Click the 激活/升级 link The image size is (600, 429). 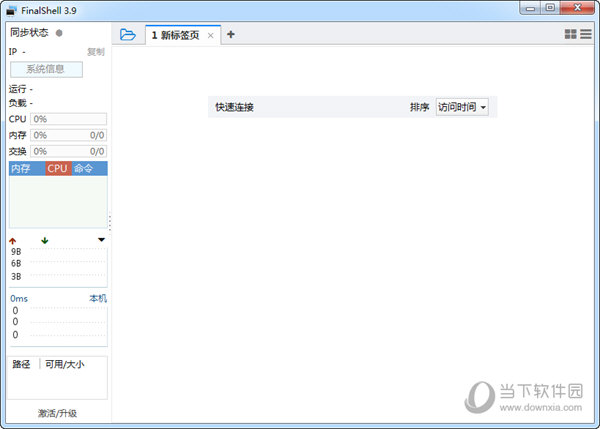[x=57, y=413]
